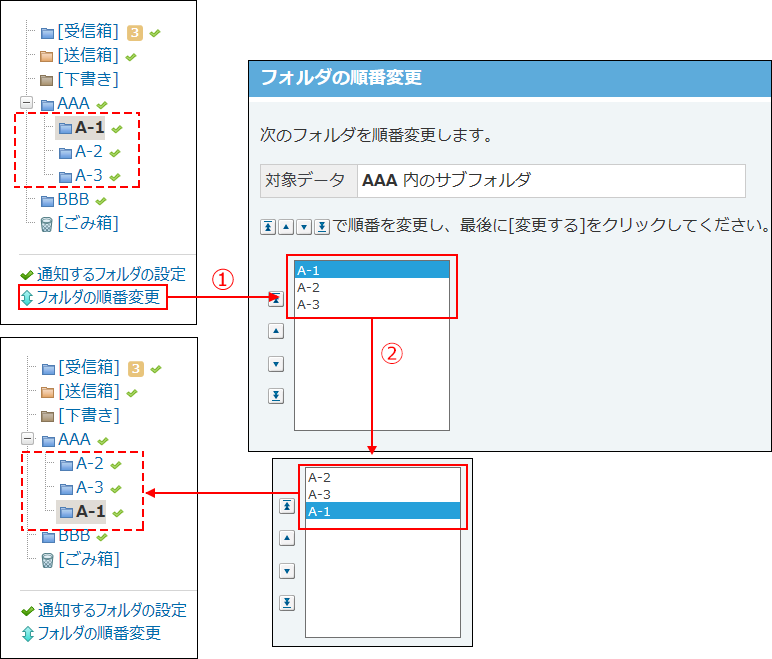Open 受信箱 folder in the upper tree
This screenshot has height=659, width=772.
tap(88, 32)
